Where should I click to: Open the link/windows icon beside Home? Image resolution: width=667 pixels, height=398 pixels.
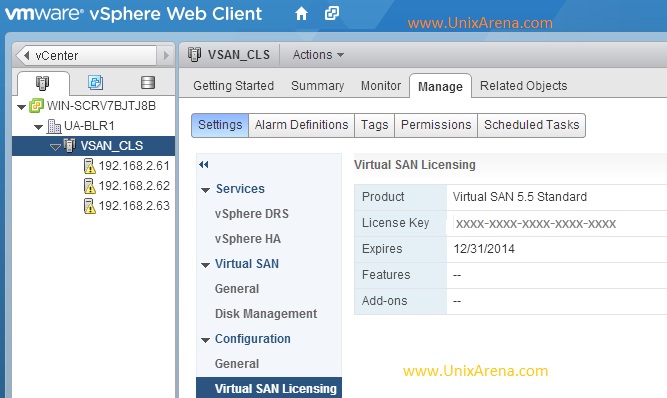332,13
